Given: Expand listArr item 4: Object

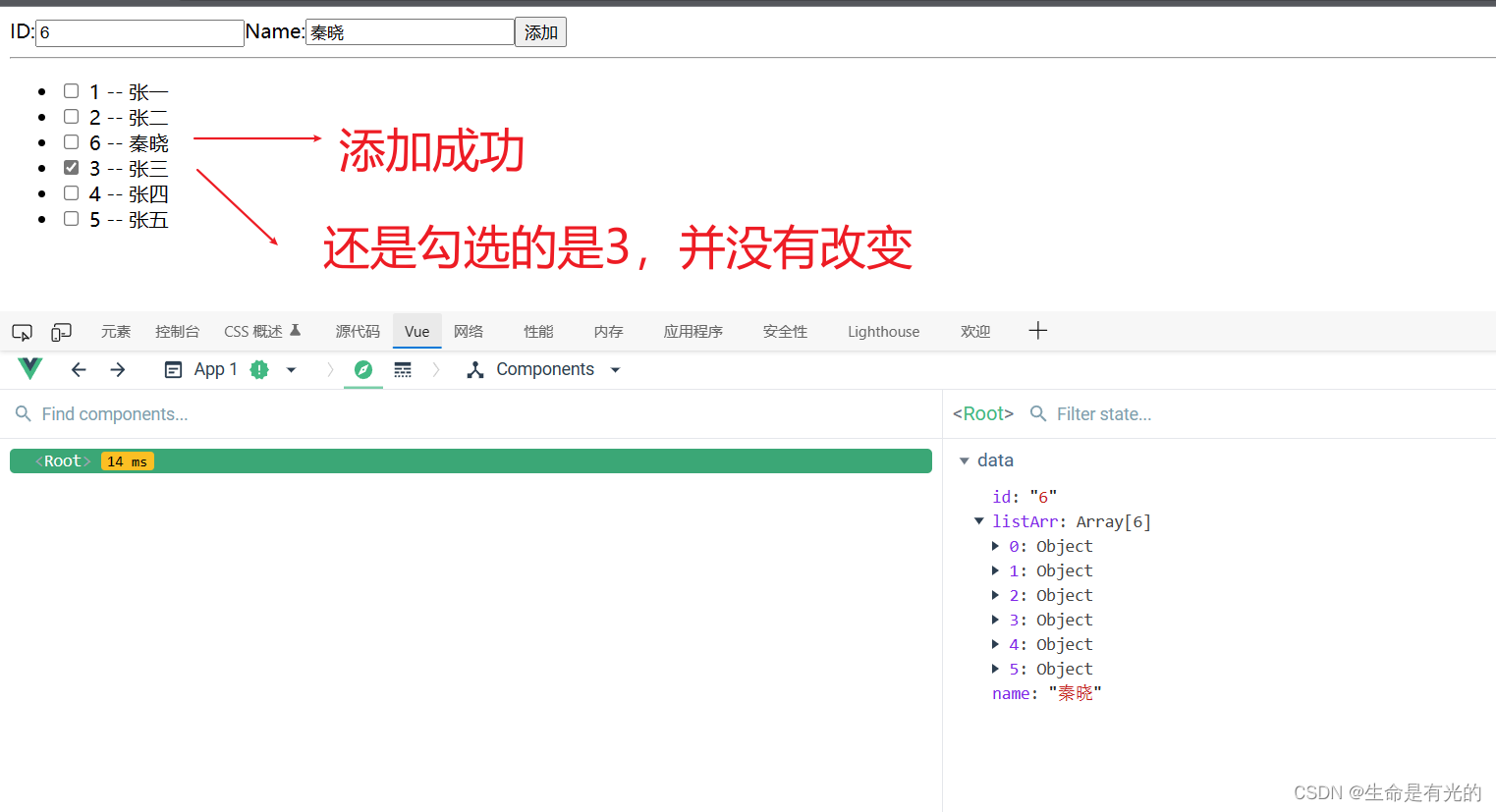Looking at the screenshot, I should [x=995, y=644].
